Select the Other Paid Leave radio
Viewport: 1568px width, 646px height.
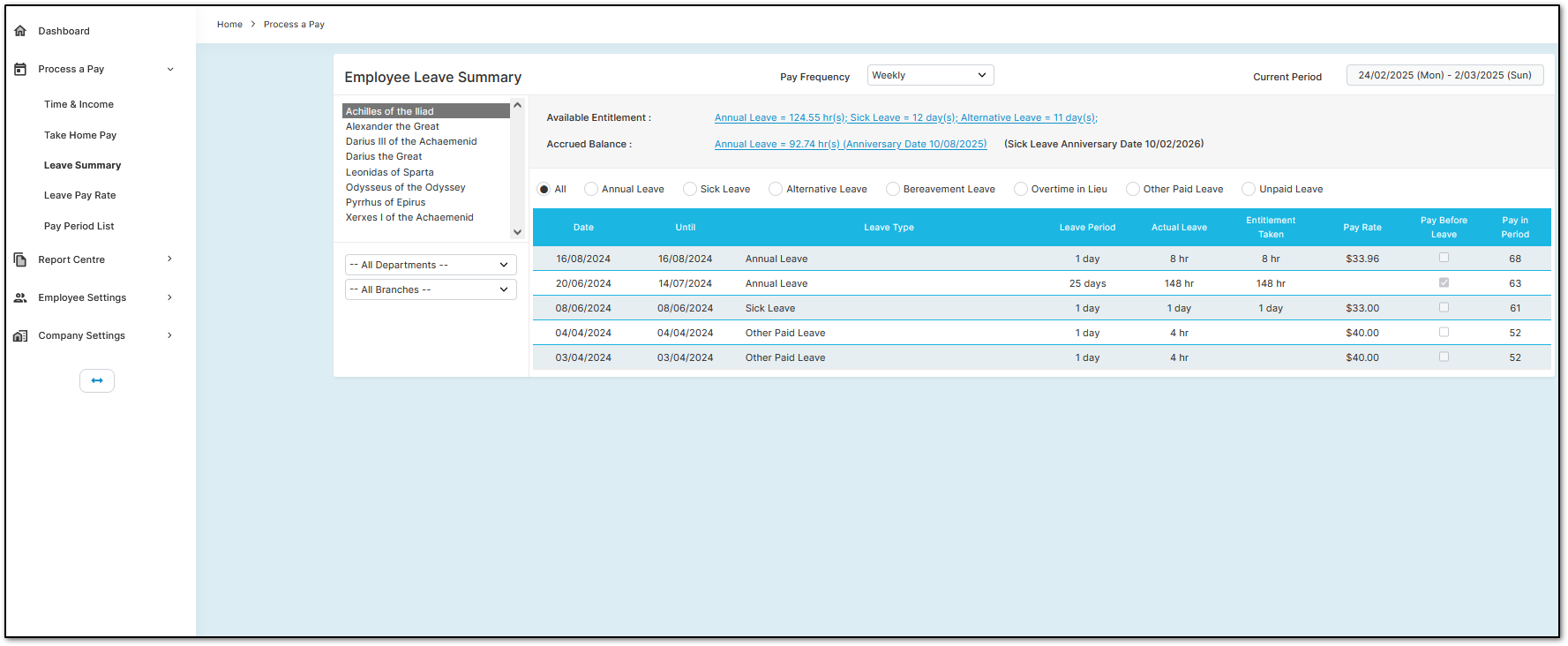coord(1133,189)
